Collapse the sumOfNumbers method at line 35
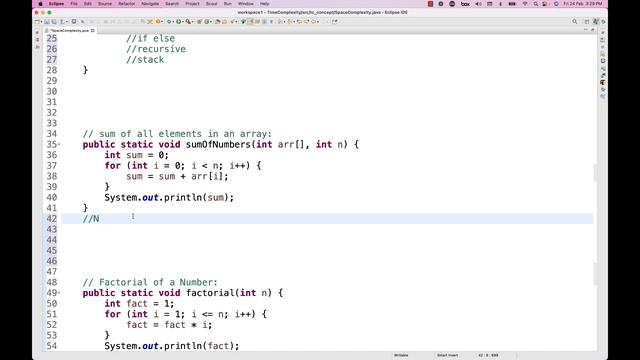640x360 pixels. 59,144
